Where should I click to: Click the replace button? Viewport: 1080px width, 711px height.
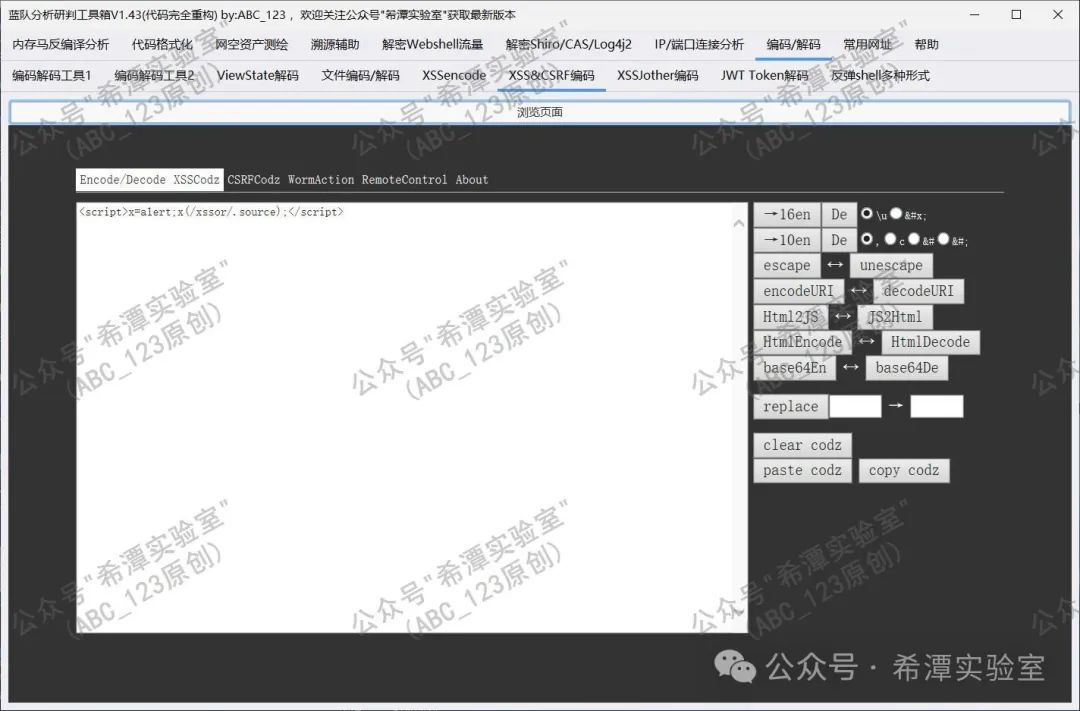[x=791, y=406]
